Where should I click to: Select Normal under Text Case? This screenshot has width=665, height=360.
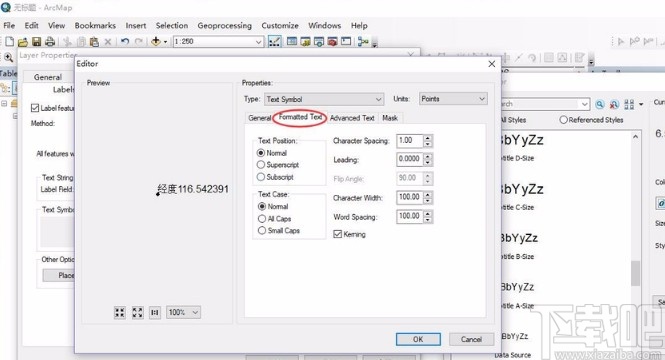point(262,207)
